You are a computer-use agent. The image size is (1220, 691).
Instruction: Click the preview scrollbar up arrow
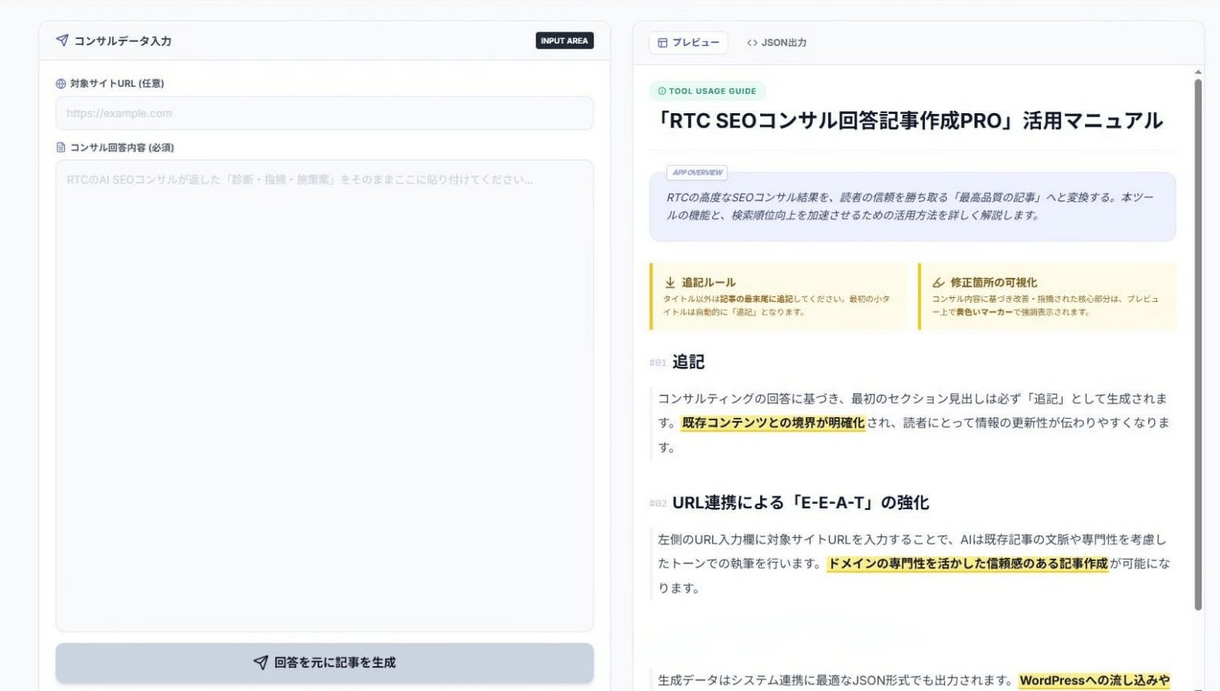[1198, 73]
